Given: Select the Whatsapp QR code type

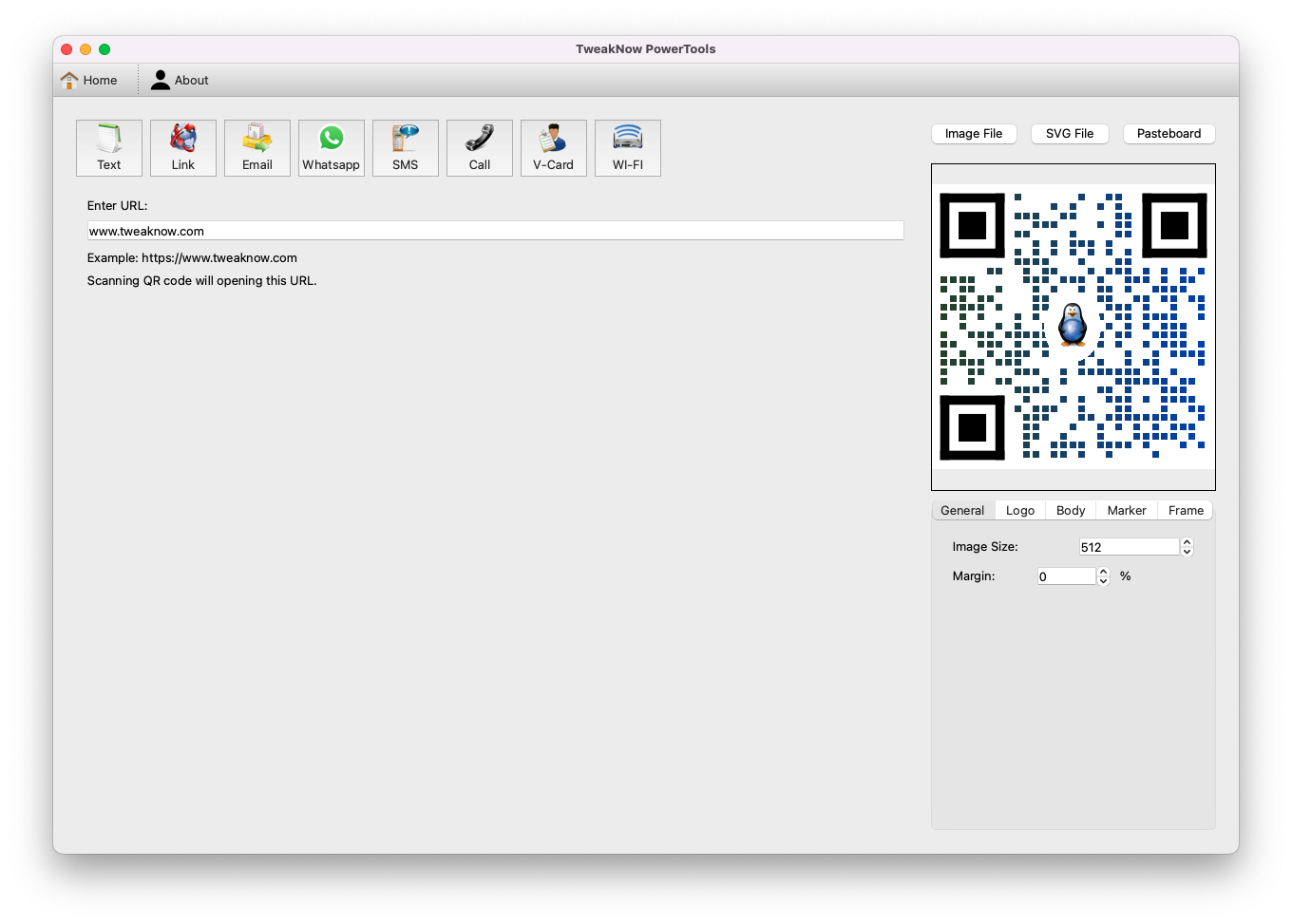Looking at the screenshot, I should click(x=332, y=148).
